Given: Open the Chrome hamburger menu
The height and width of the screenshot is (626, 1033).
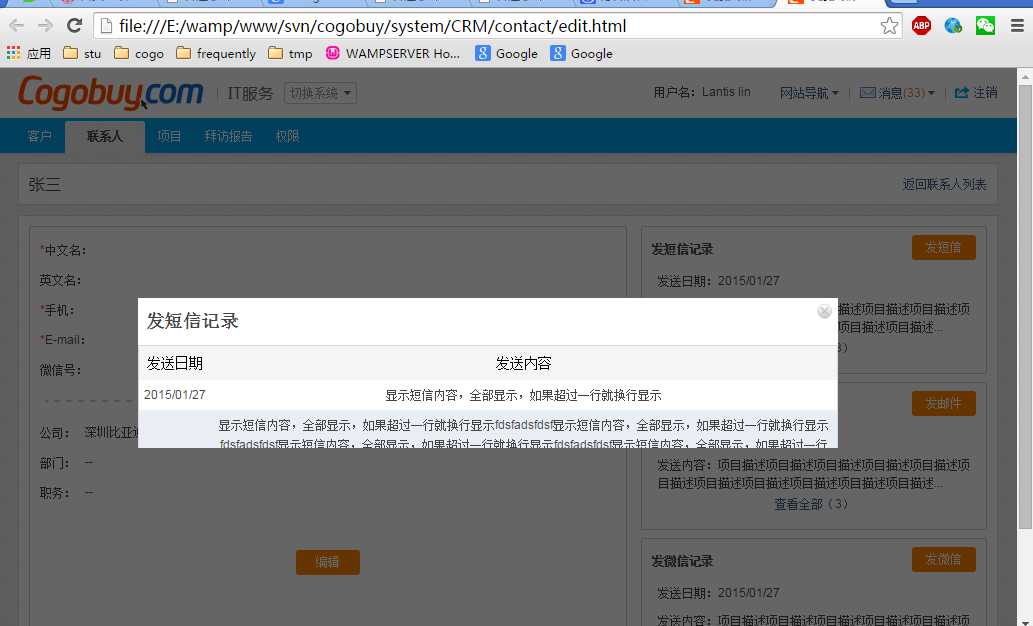Looking at the screenshot, I should [x=1017, y=26].
